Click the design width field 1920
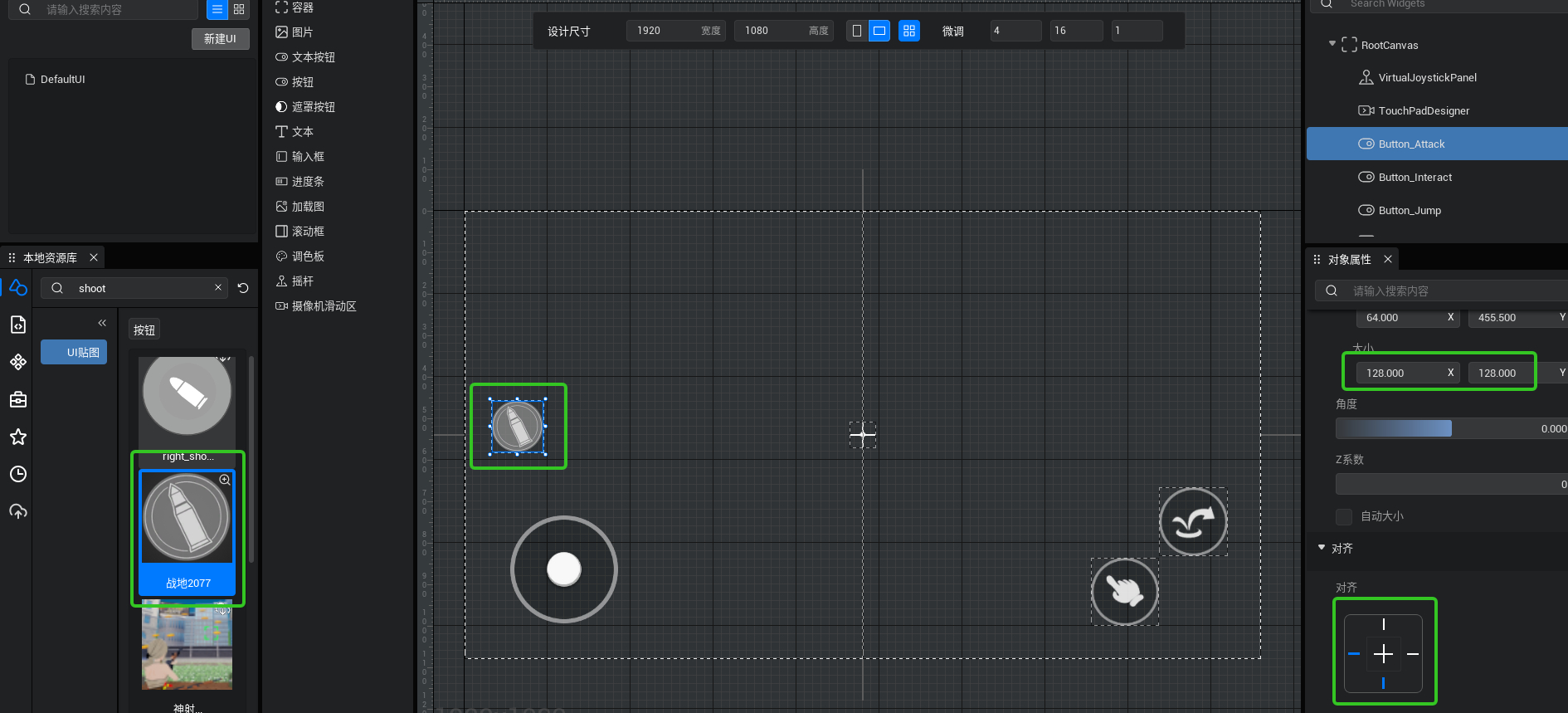The height and width of the screenshot is (713, 1568). 676,31
